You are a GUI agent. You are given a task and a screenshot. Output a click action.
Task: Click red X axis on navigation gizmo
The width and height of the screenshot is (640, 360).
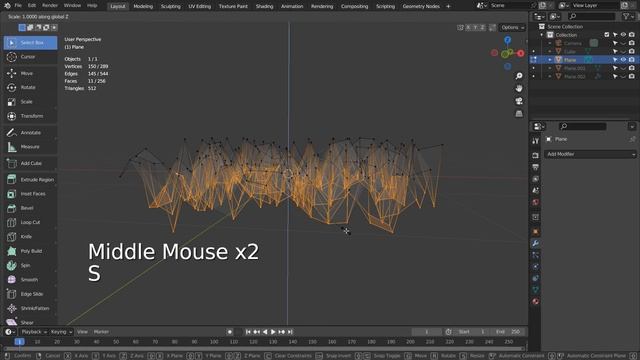click(520, 53)
